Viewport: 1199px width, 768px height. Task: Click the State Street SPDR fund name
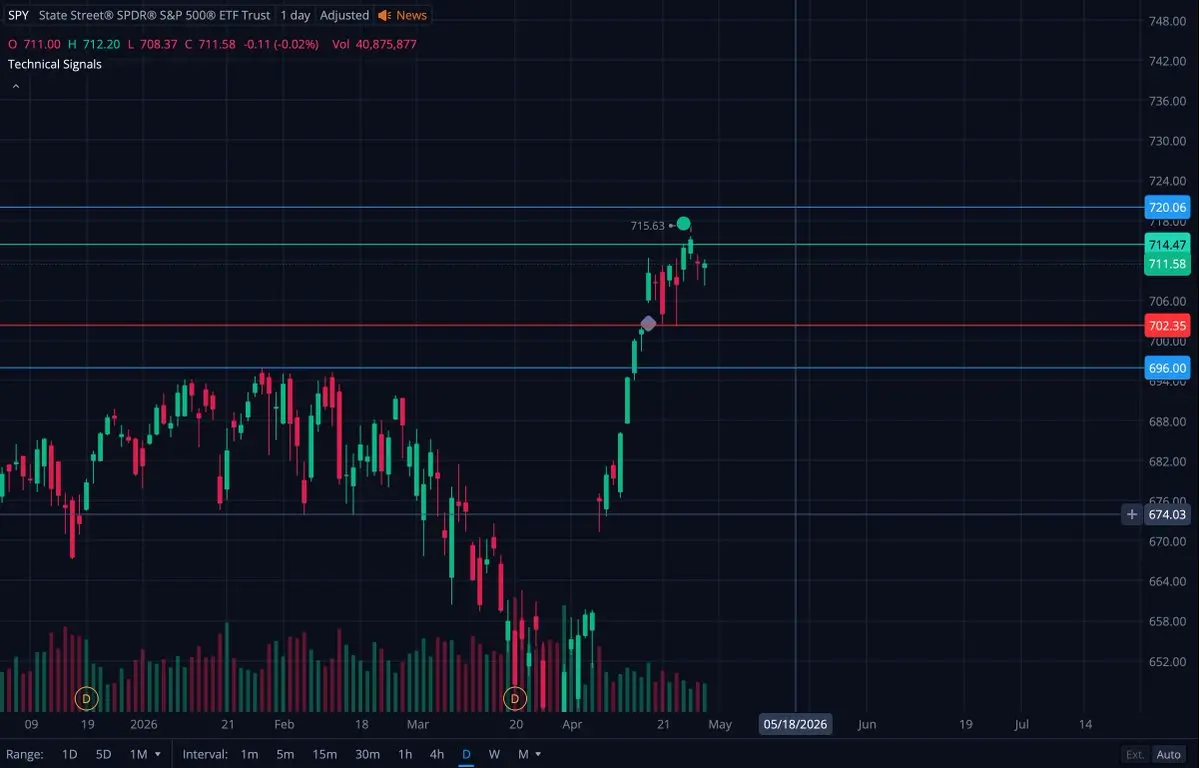click(154, 15)
